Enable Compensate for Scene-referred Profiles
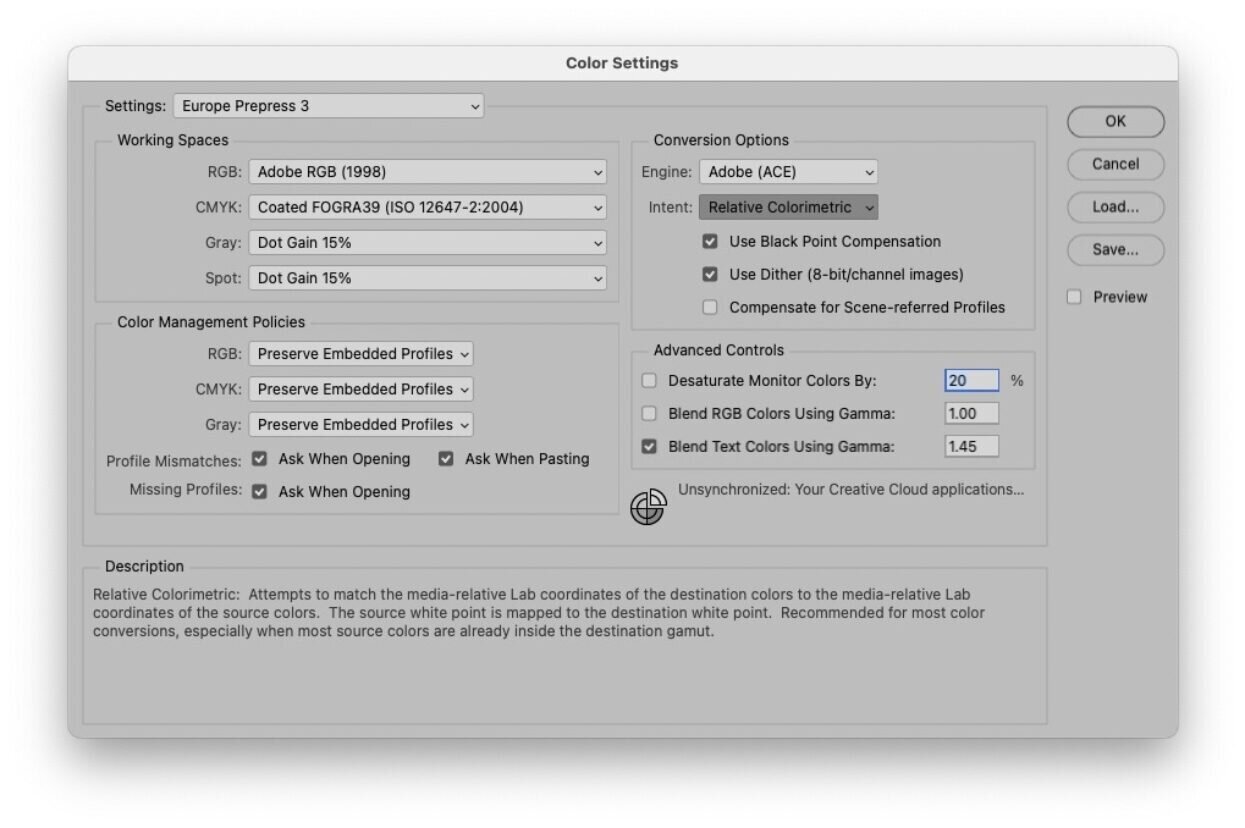The height and width of the screenshot is (828, 1245). coord(710,308)
